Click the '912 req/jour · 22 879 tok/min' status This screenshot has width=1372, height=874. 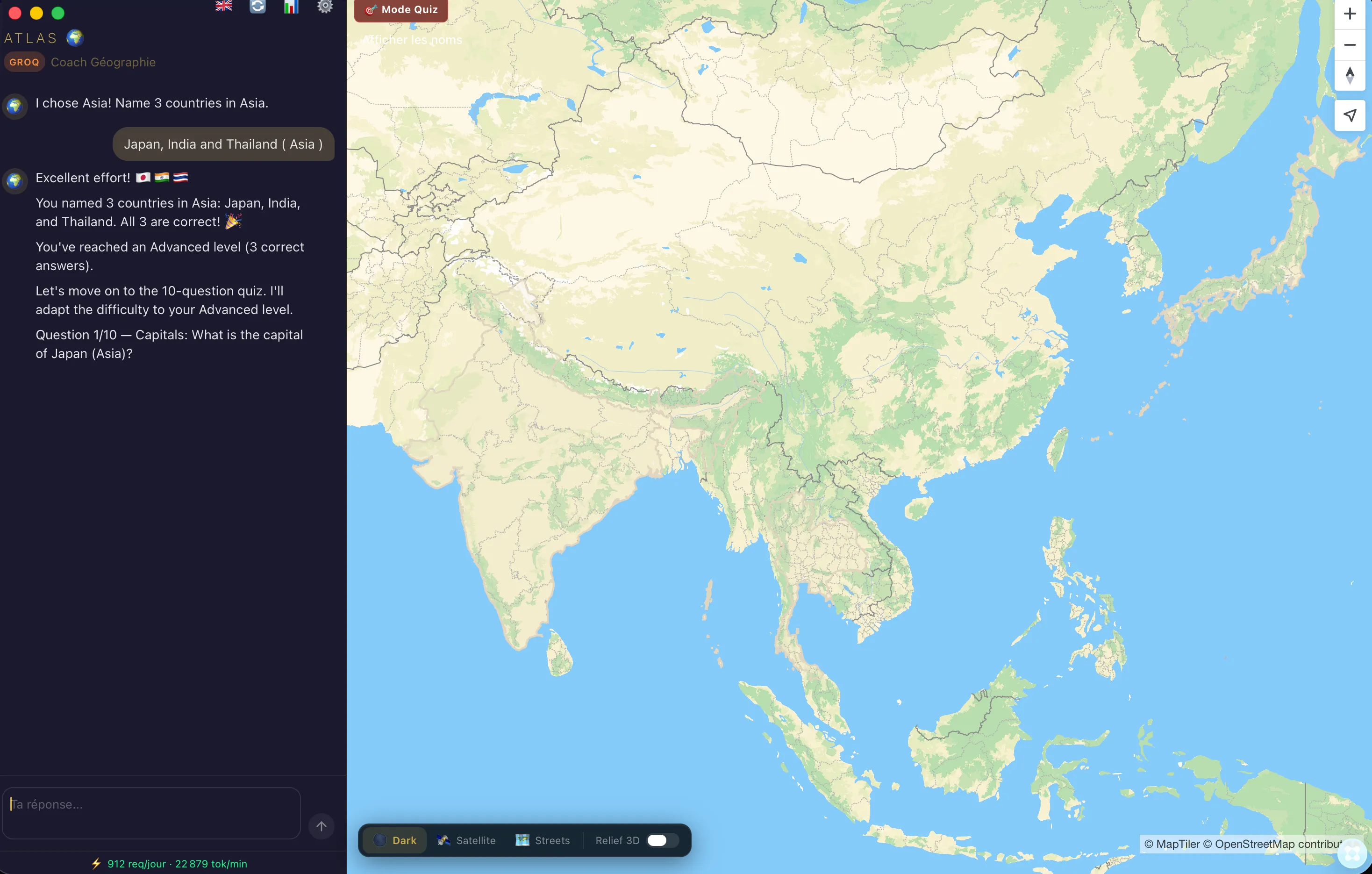[x=177, y=863]
